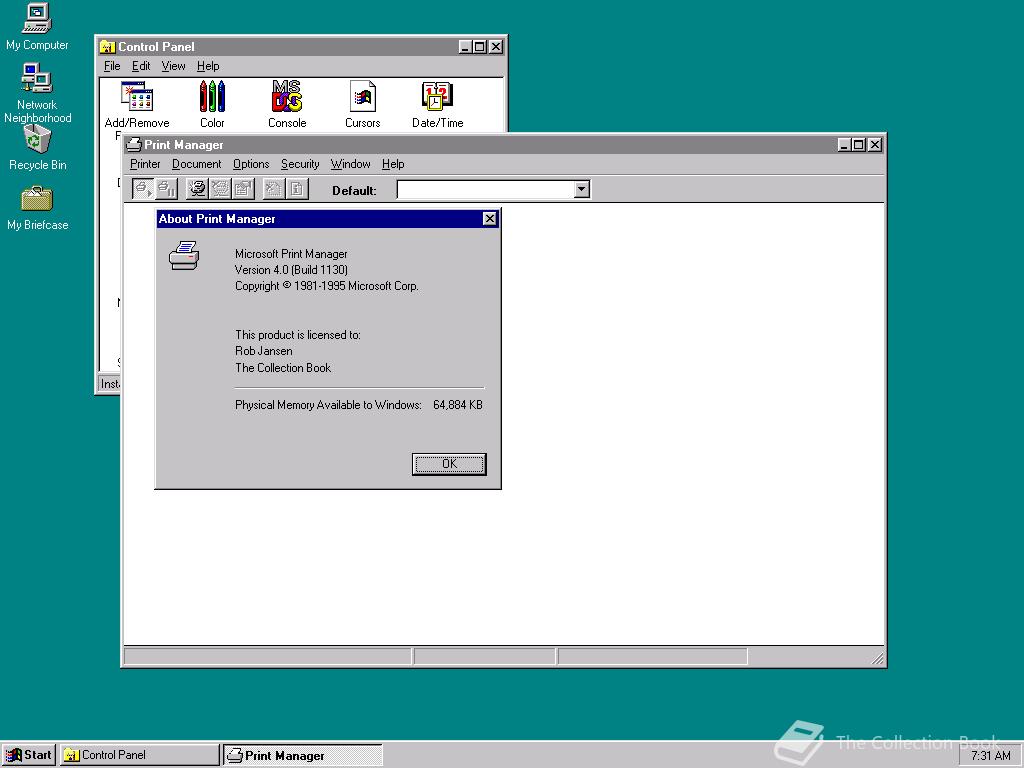This screenshot has height=768, width=1024.
Task: Close the About Print Manager dialog
Action: tap(489, 219)
